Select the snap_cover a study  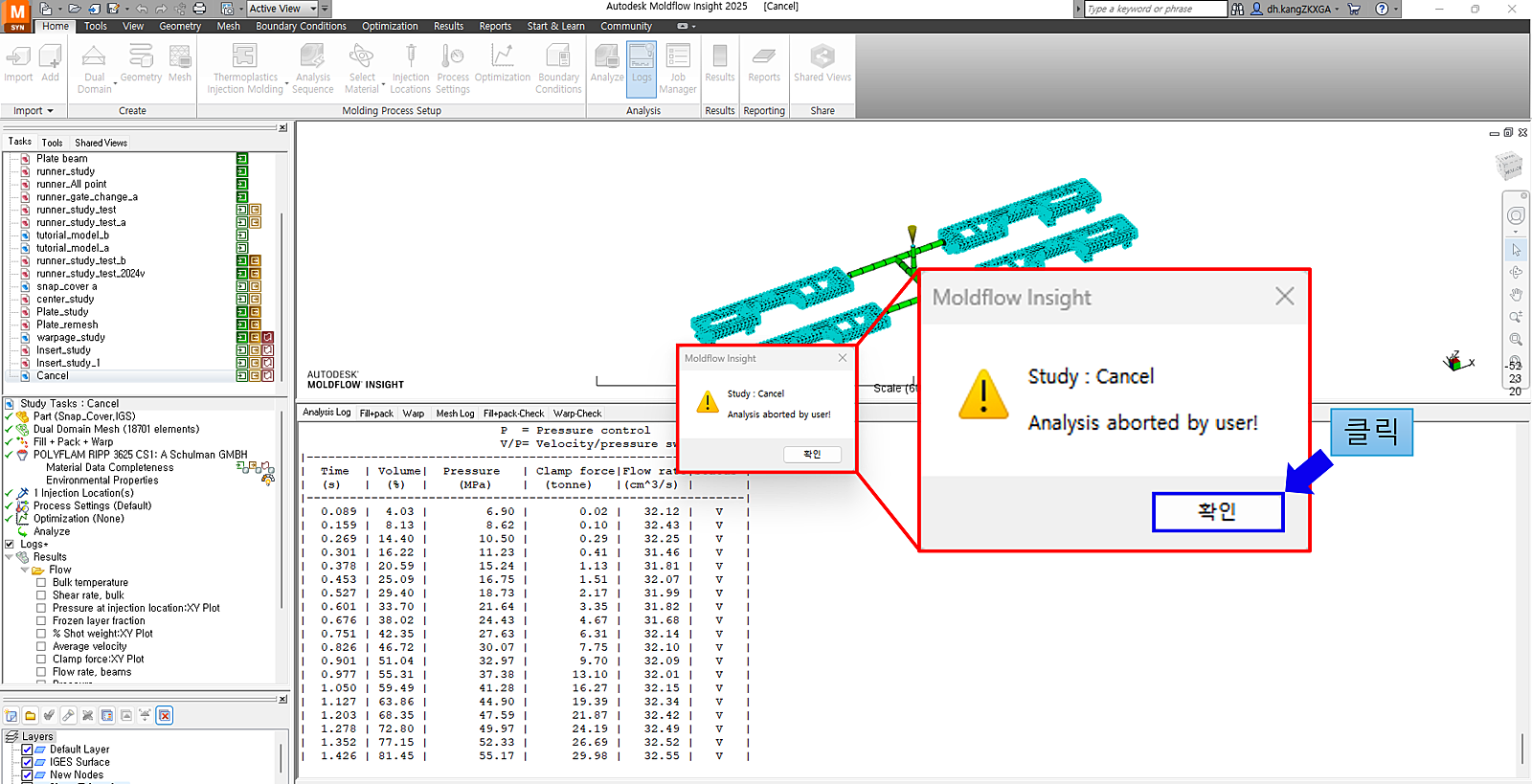(x=67, y=286)
